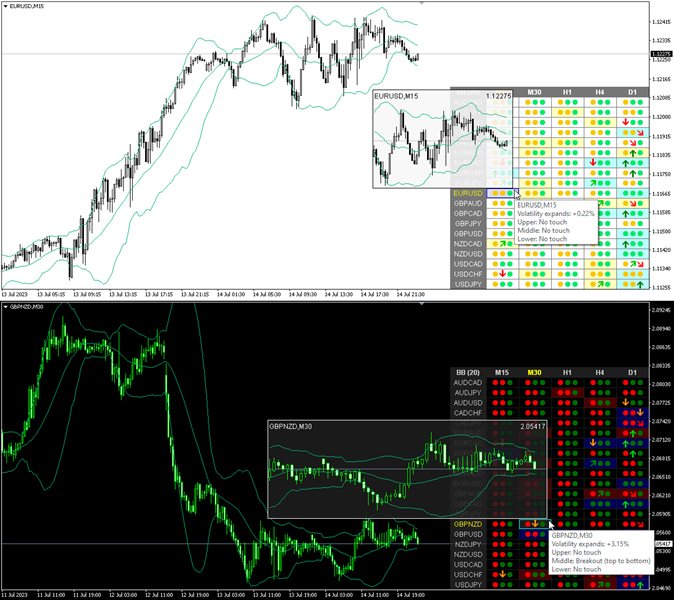The image size is (674, 600).
Task: Click USDJPY H4 green arrow cell in light dashboard
Action: tap(600, 284)
